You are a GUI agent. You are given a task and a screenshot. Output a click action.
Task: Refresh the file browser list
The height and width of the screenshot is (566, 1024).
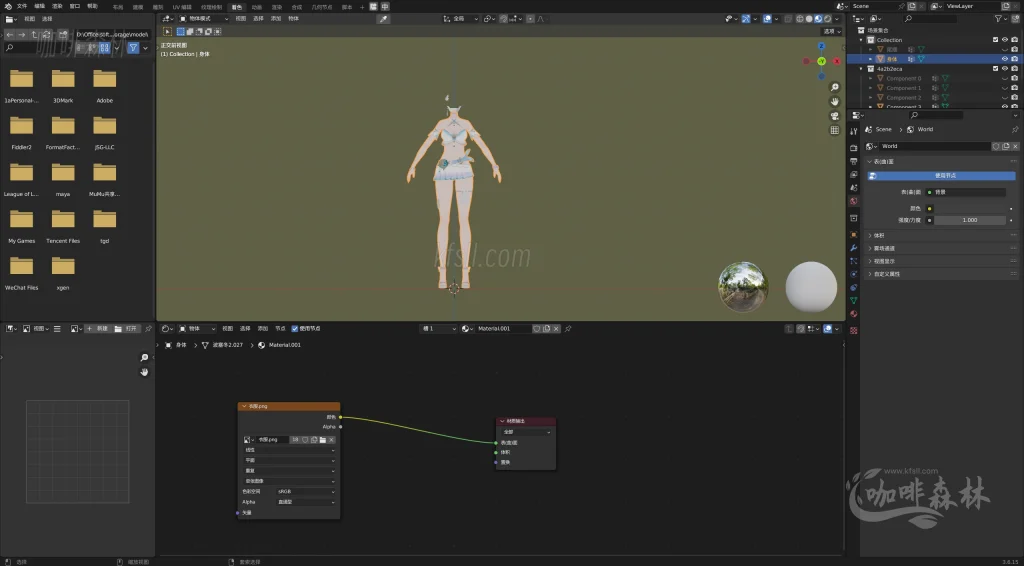point(46,35)
